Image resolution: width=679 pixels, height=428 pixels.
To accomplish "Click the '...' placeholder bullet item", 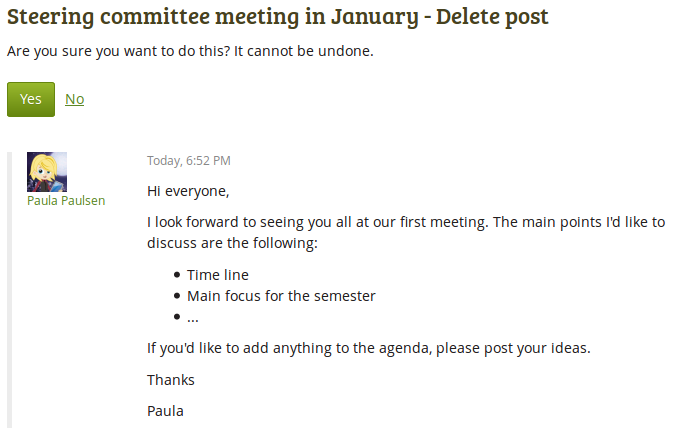I will click(x=193, y=317).
